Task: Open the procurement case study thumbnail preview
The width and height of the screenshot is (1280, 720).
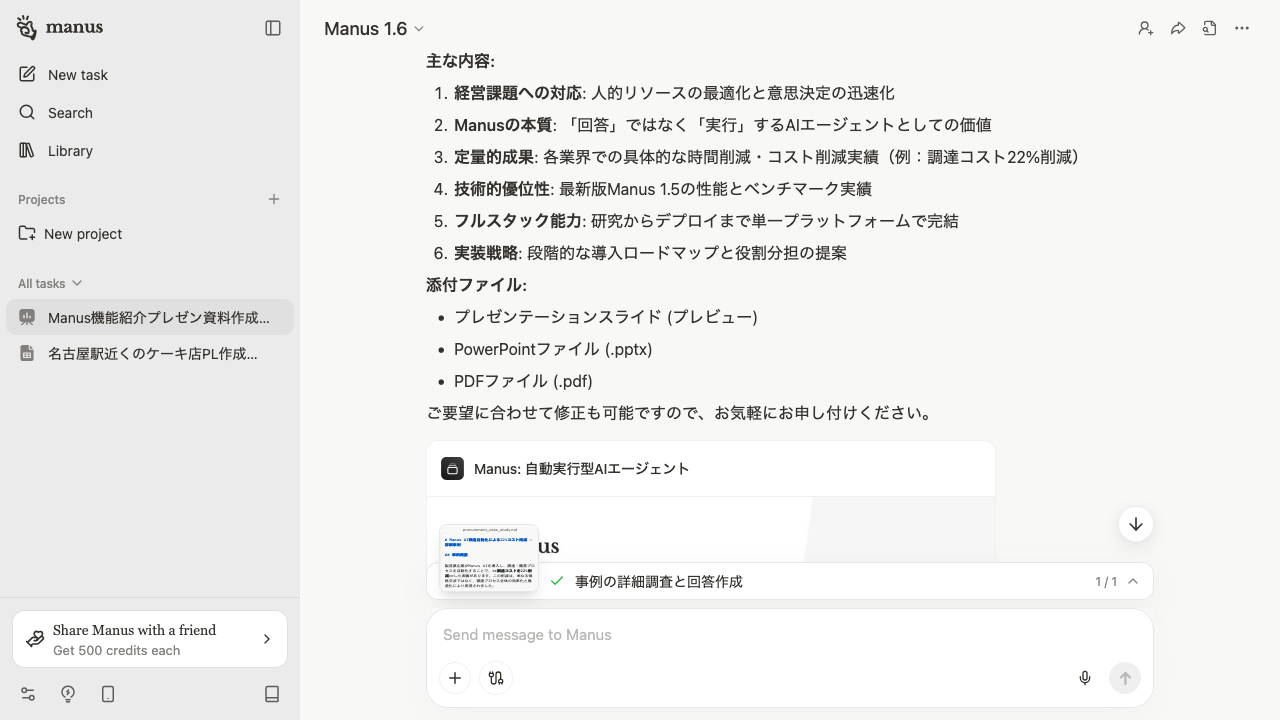Action: pos(489,557)
